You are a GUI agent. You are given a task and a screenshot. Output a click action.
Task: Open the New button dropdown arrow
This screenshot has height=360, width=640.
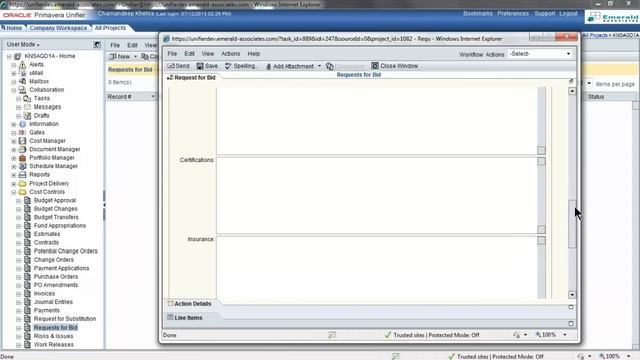tap(135, 56)
